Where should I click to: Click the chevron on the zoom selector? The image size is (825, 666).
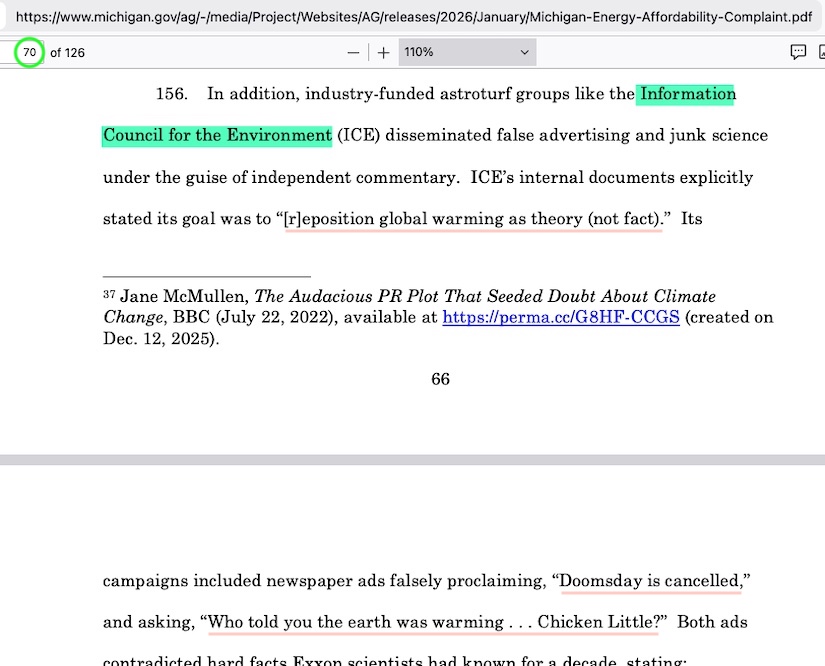click(x=524, y=53)
